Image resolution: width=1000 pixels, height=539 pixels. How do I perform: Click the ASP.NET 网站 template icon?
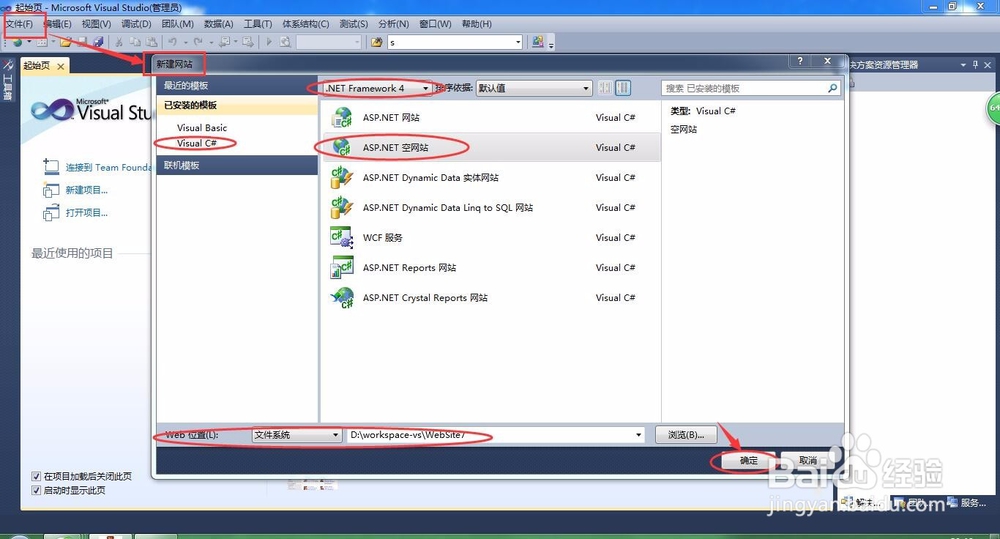point(342,117)
